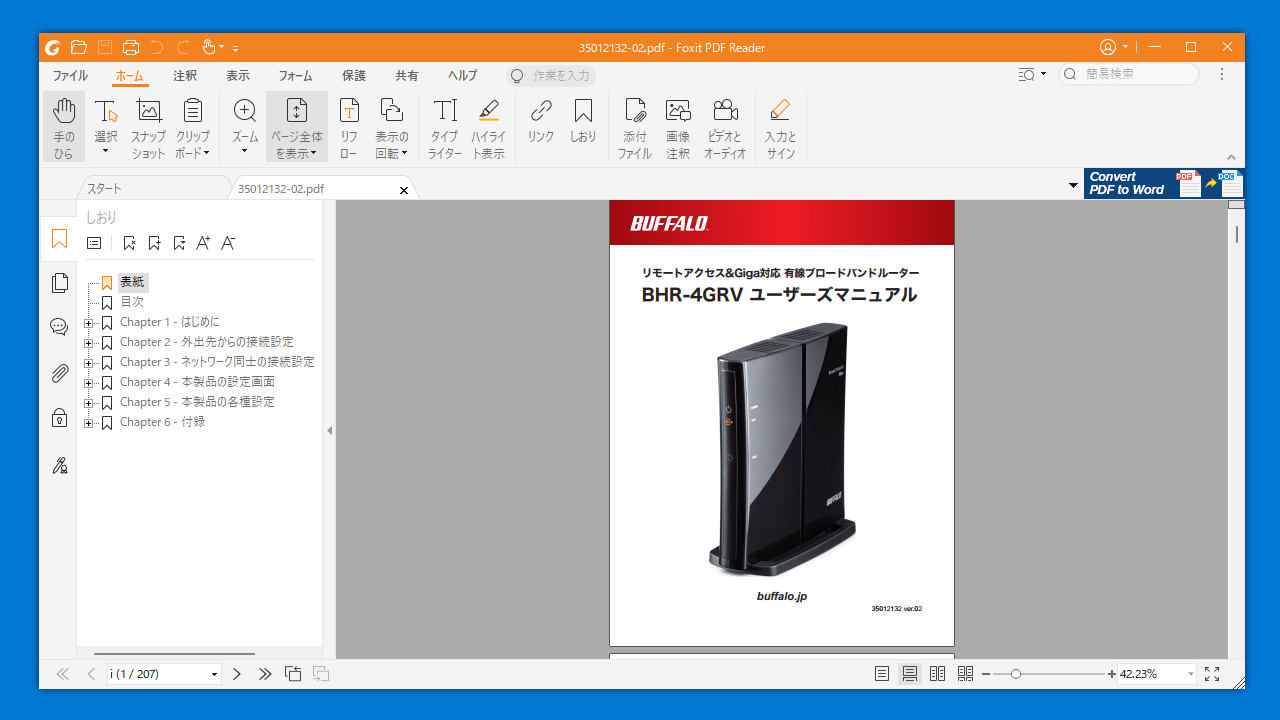Viewport: 1280px width, 720px height.
Task: Click the Convert PDF to Word banner
Action: [1164, 183]
